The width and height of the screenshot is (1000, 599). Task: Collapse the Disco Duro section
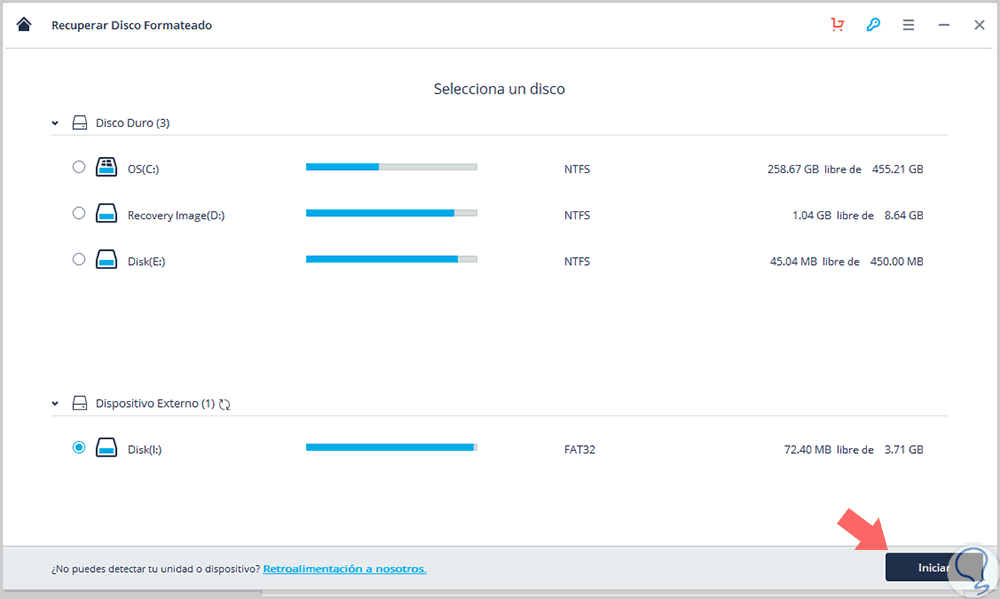pos(55,123)
